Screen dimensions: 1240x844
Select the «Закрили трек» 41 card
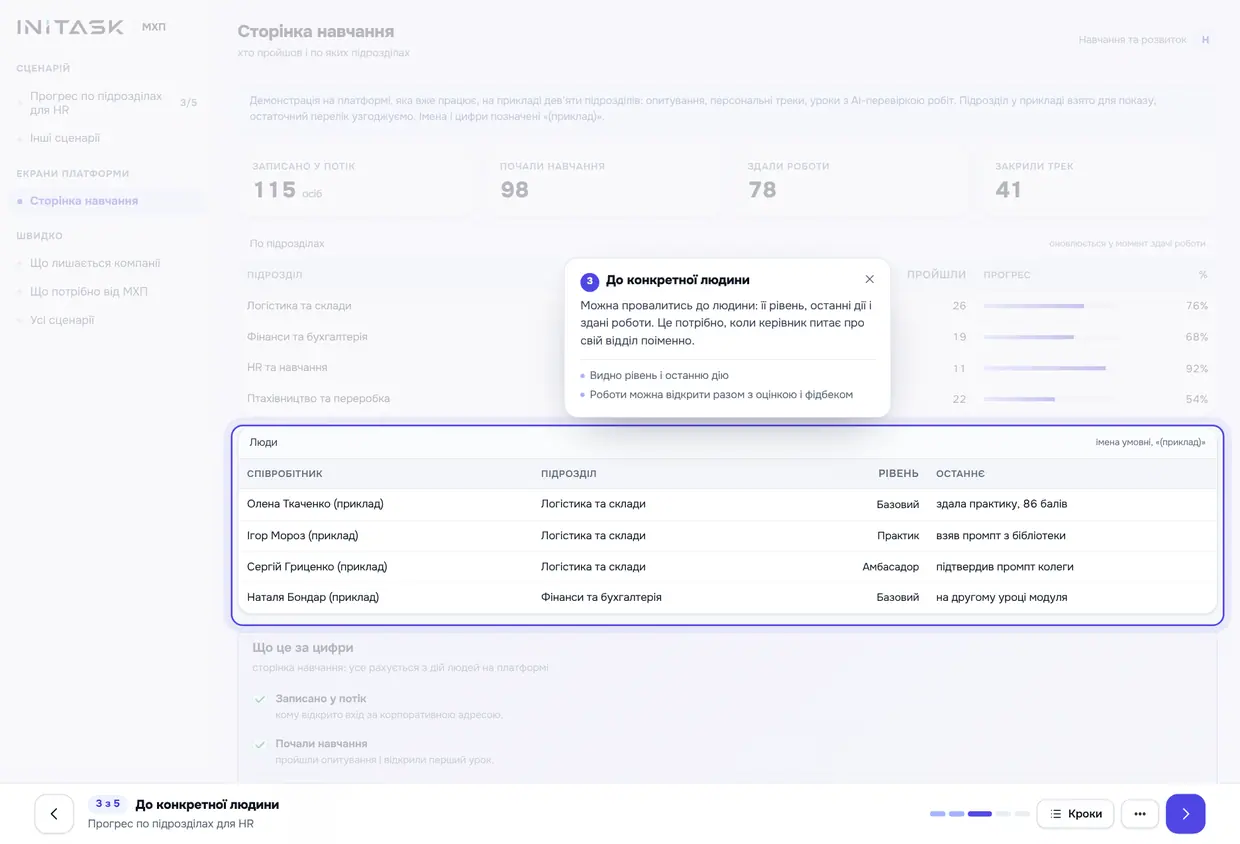pos(1100,180)
